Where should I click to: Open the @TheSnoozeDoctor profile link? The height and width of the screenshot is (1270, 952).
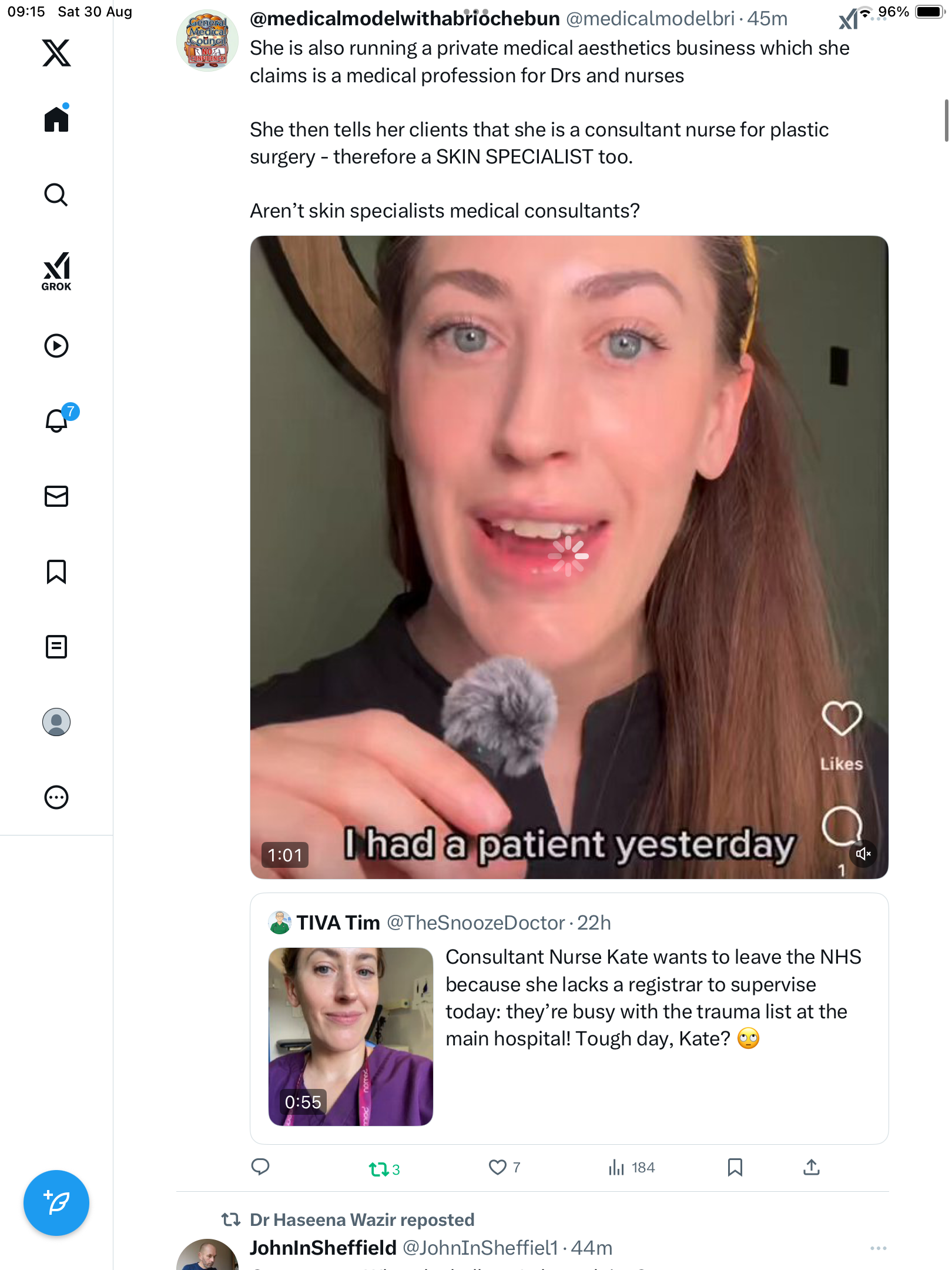click(475, 923)
